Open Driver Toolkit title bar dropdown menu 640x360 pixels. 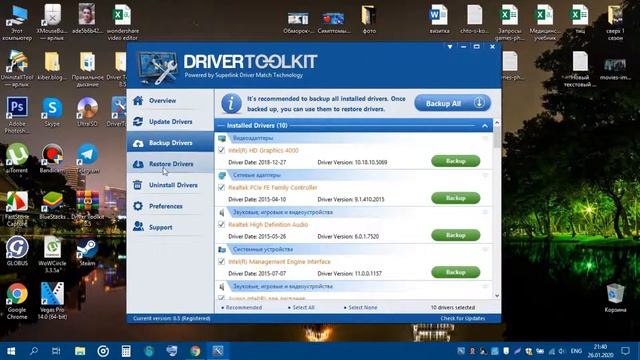coord(450,47)
